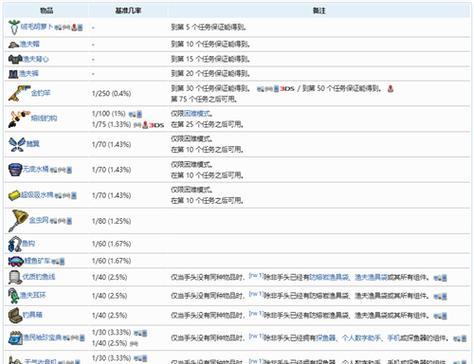The height and width of the screenshot is (364, 474).
Task: Click the 1/75 (1.33%) chance value
Action: (111, 124)
